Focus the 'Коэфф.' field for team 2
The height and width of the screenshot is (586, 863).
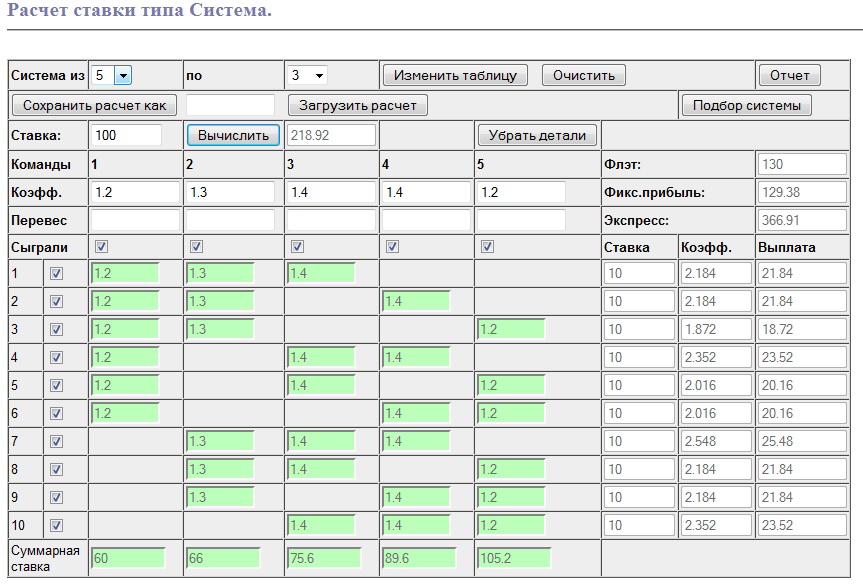230,192
